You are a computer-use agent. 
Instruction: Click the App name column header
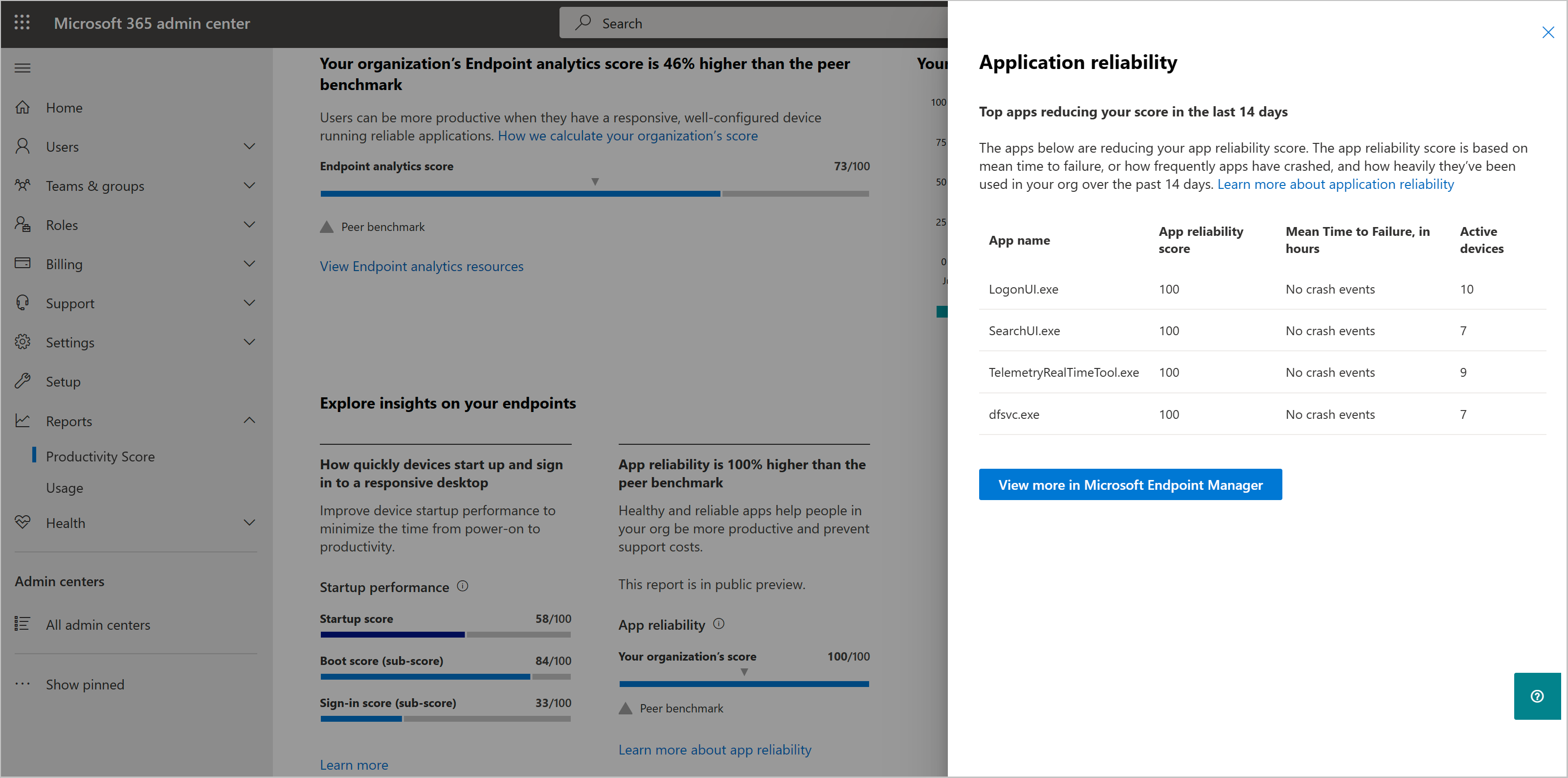point(1019,240)
